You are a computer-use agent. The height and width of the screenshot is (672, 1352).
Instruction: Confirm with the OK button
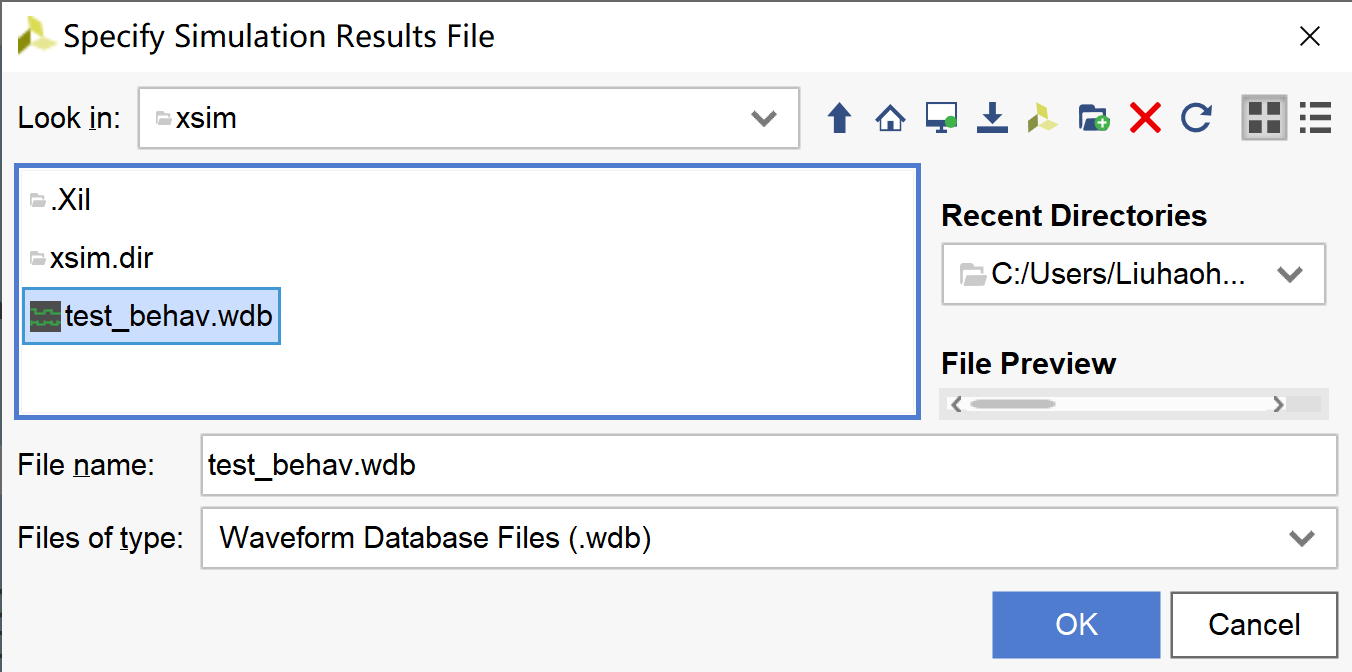click(1076, 625)
